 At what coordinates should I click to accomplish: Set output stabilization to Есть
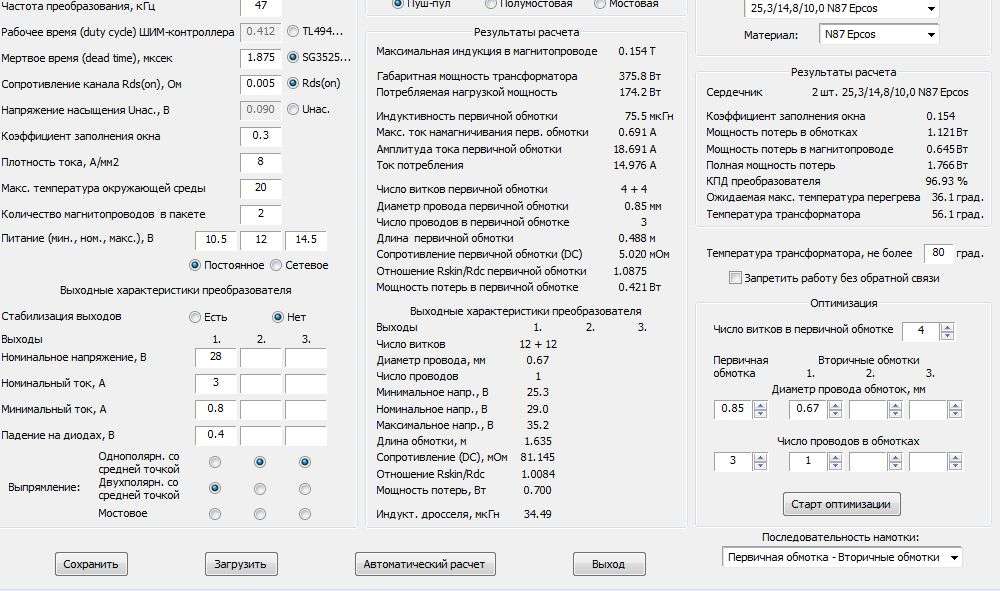[x=195, y=317]
